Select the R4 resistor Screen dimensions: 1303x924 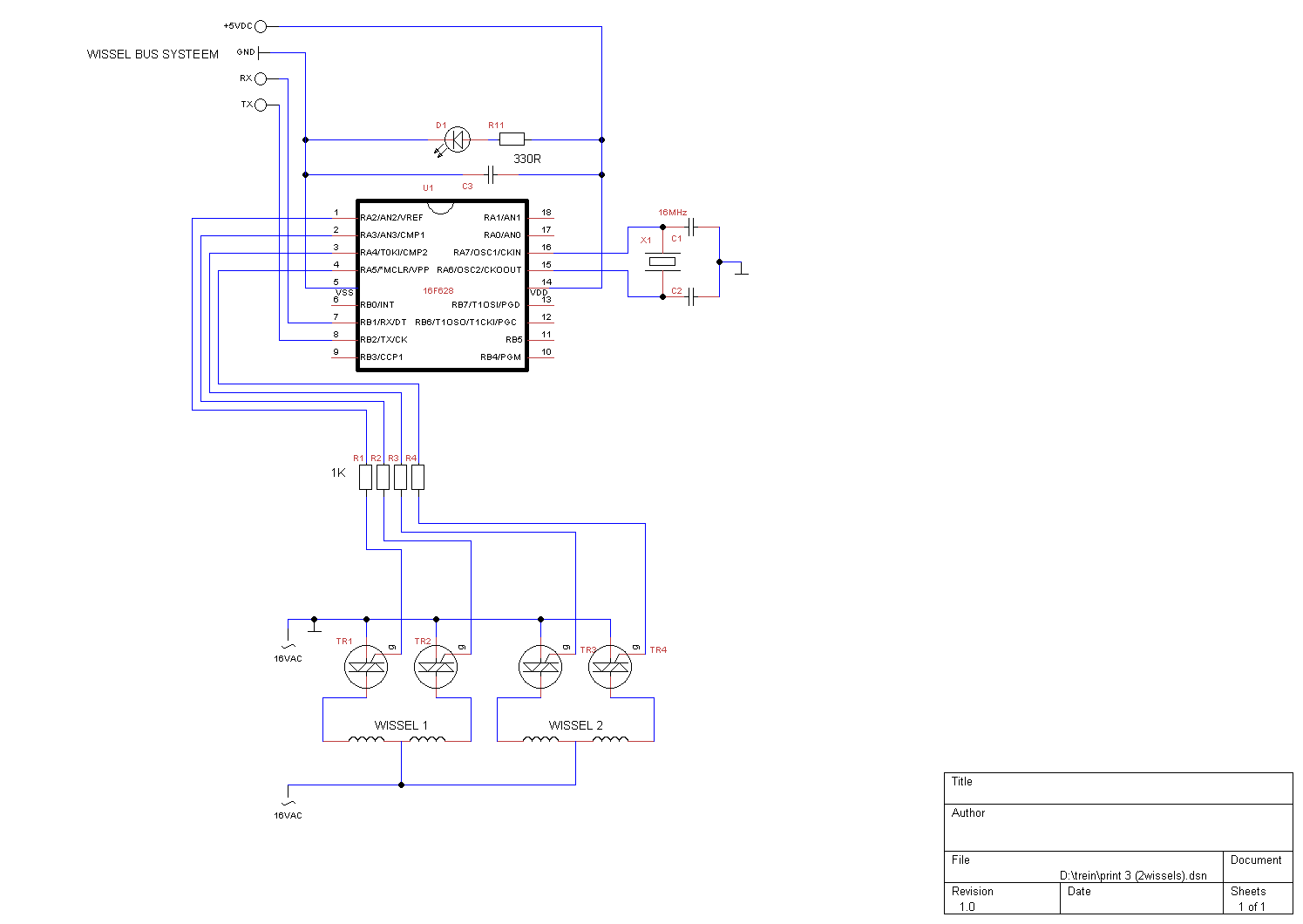click(418, 477)
